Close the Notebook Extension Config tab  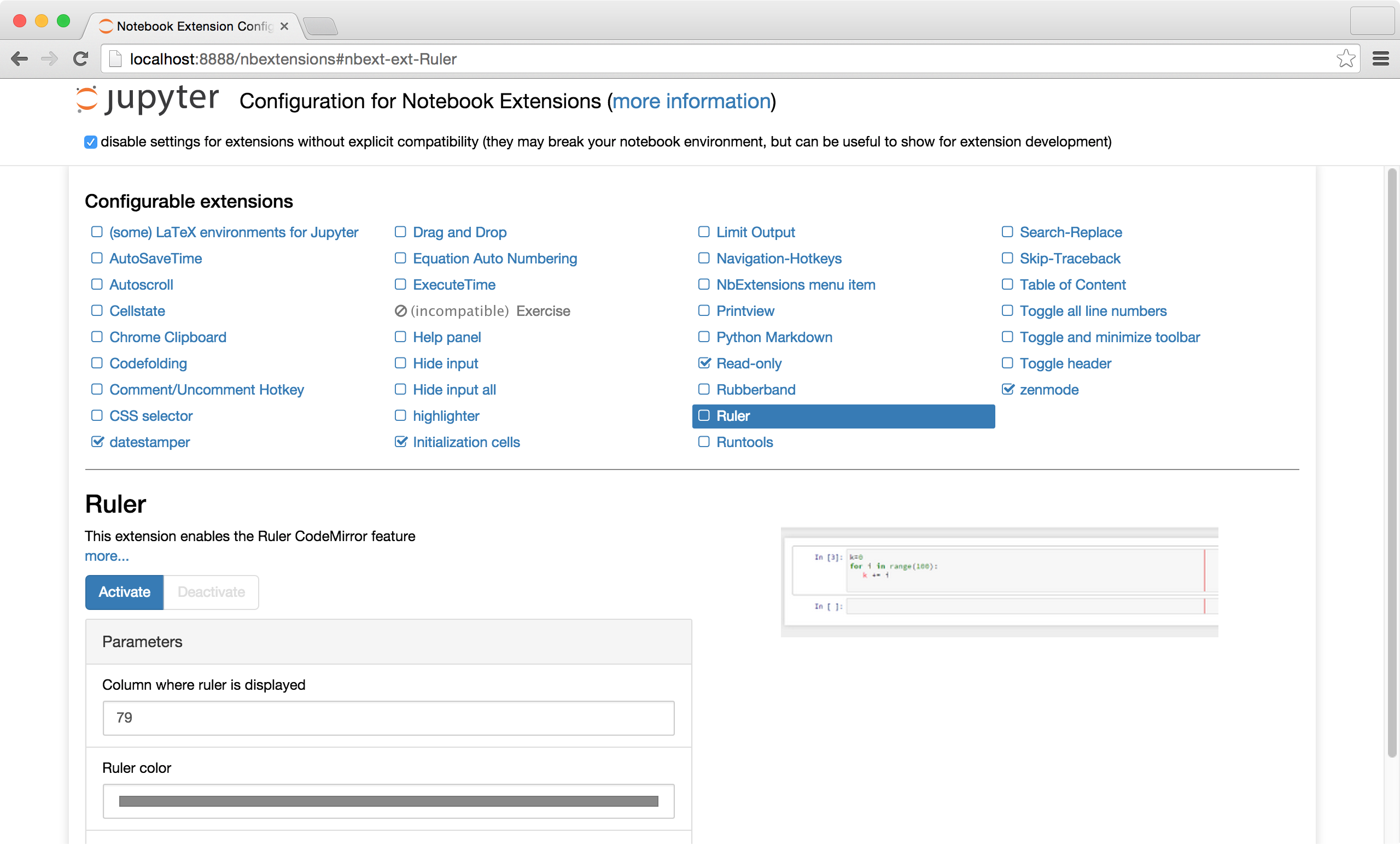[x=285, y=26]
